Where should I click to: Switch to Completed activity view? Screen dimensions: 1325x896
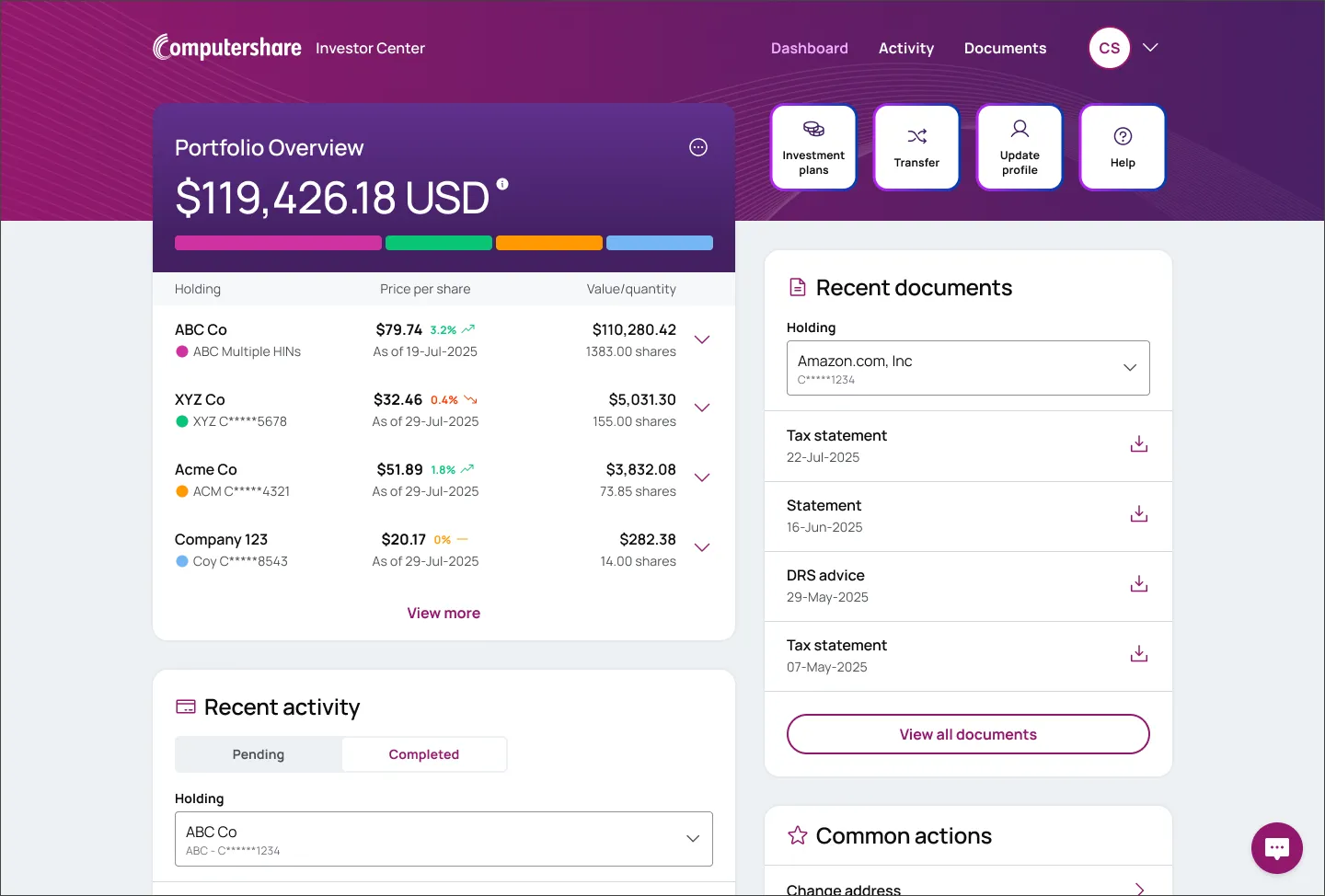point(423,754)
